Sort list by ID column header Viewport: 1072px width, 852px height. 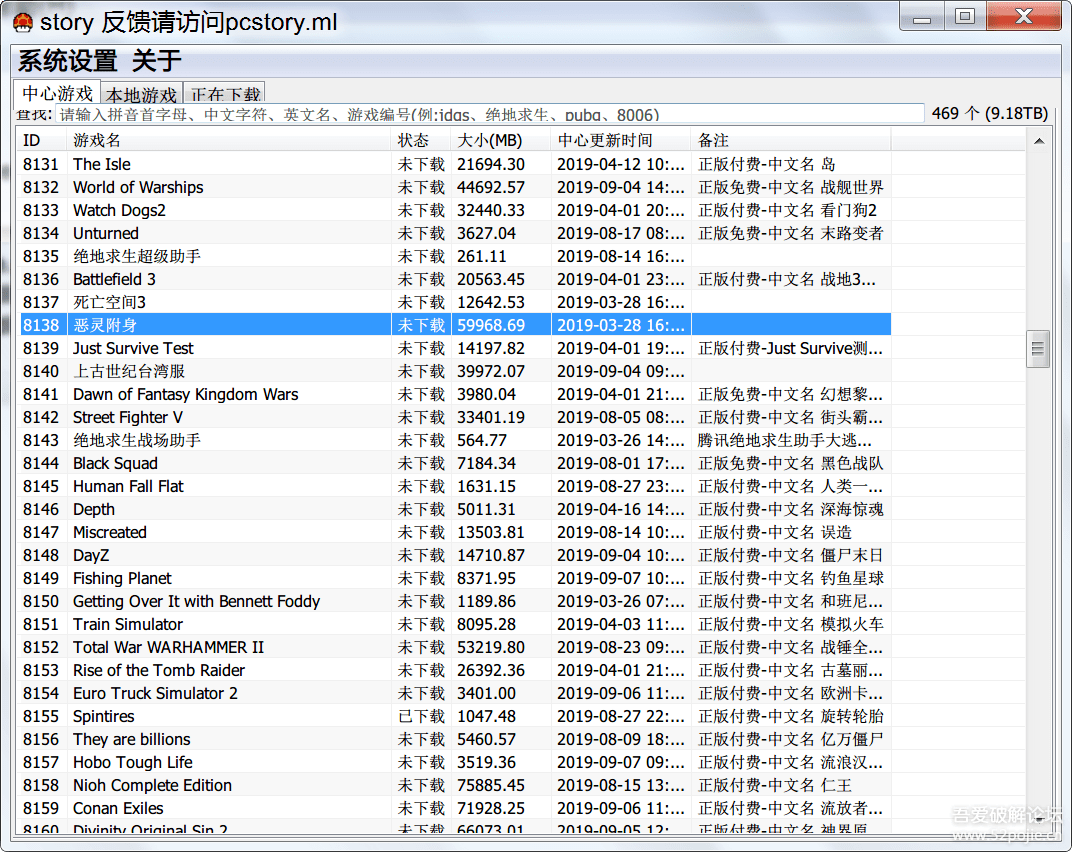coord(41,140)
